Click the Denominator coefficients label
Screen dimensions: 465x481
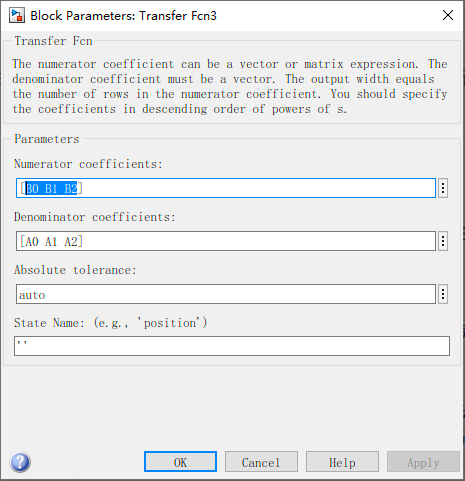(95, 217)
